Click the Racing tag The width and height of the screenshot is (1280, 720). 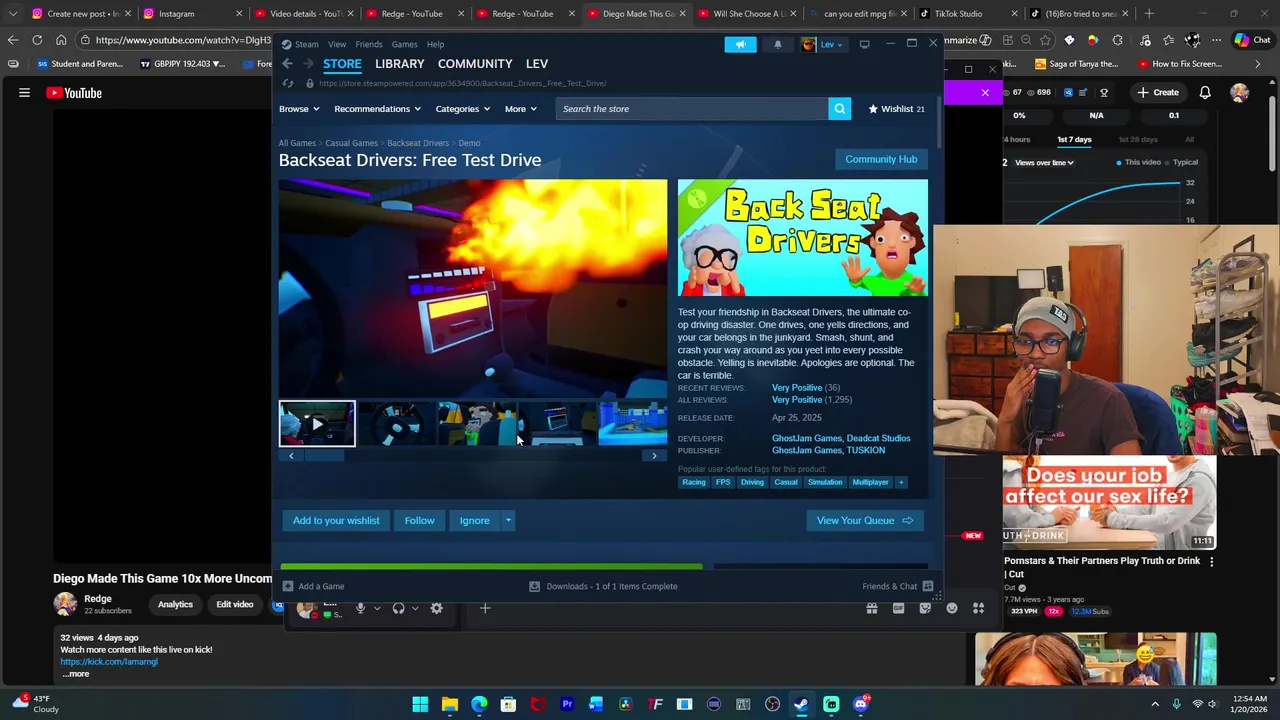coord(694,482)
